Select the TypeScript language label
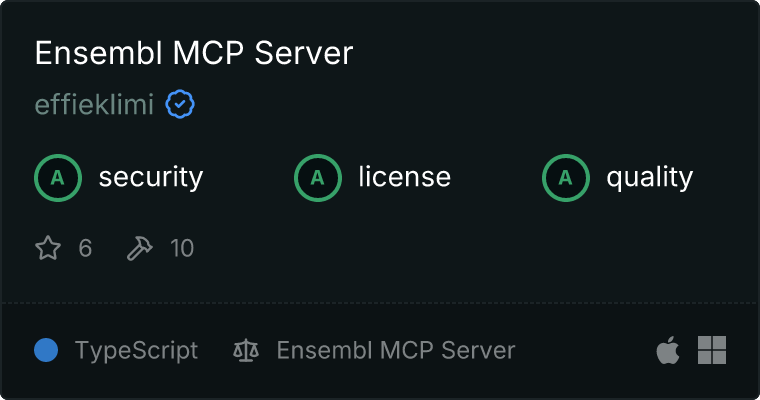The height and width of the screenshot is (400, 760). pos(136,351)
